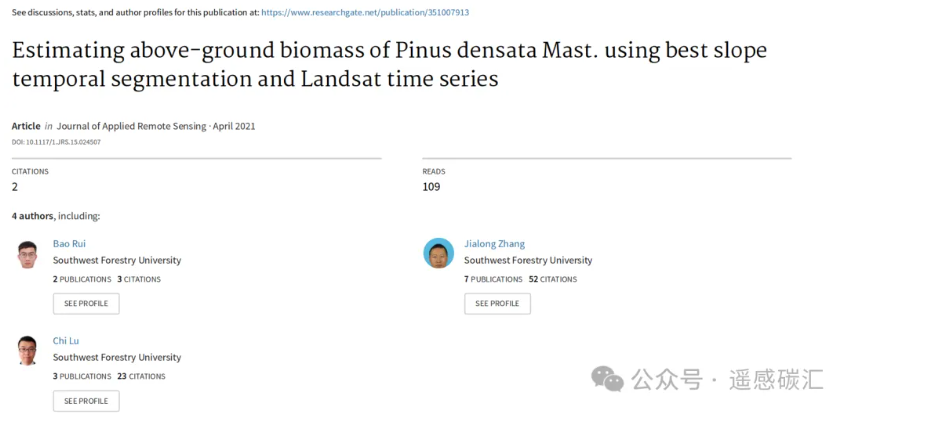
Task: Click SEE PROFILE button under Bao Rui
Action: [86, 304]
